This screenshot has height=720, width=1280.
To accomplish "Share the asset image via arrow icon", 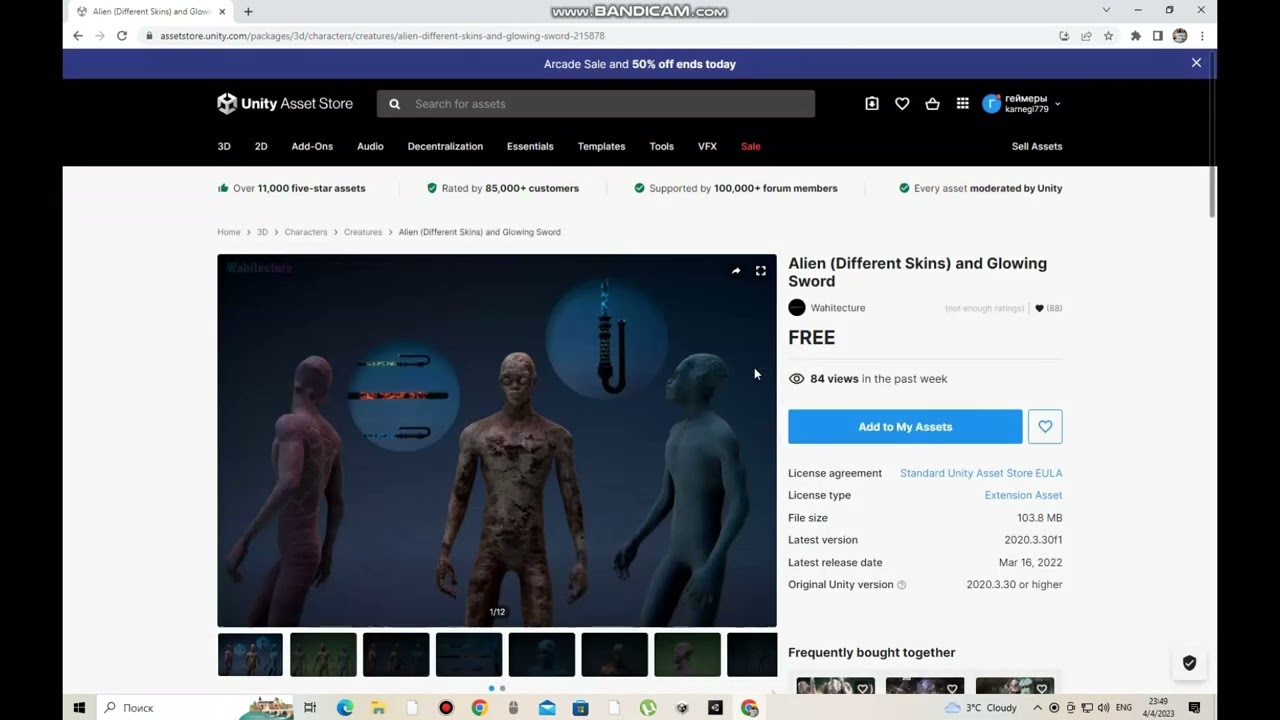I will (x=736, y=271).
